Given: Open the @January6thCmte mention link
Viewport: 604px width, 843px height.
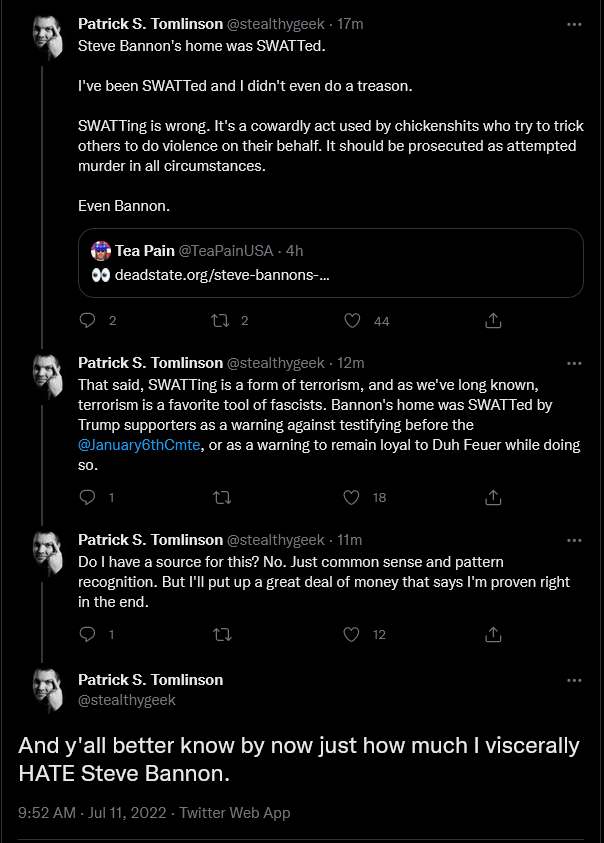Looking at the screenshot, I should [139, 445].
